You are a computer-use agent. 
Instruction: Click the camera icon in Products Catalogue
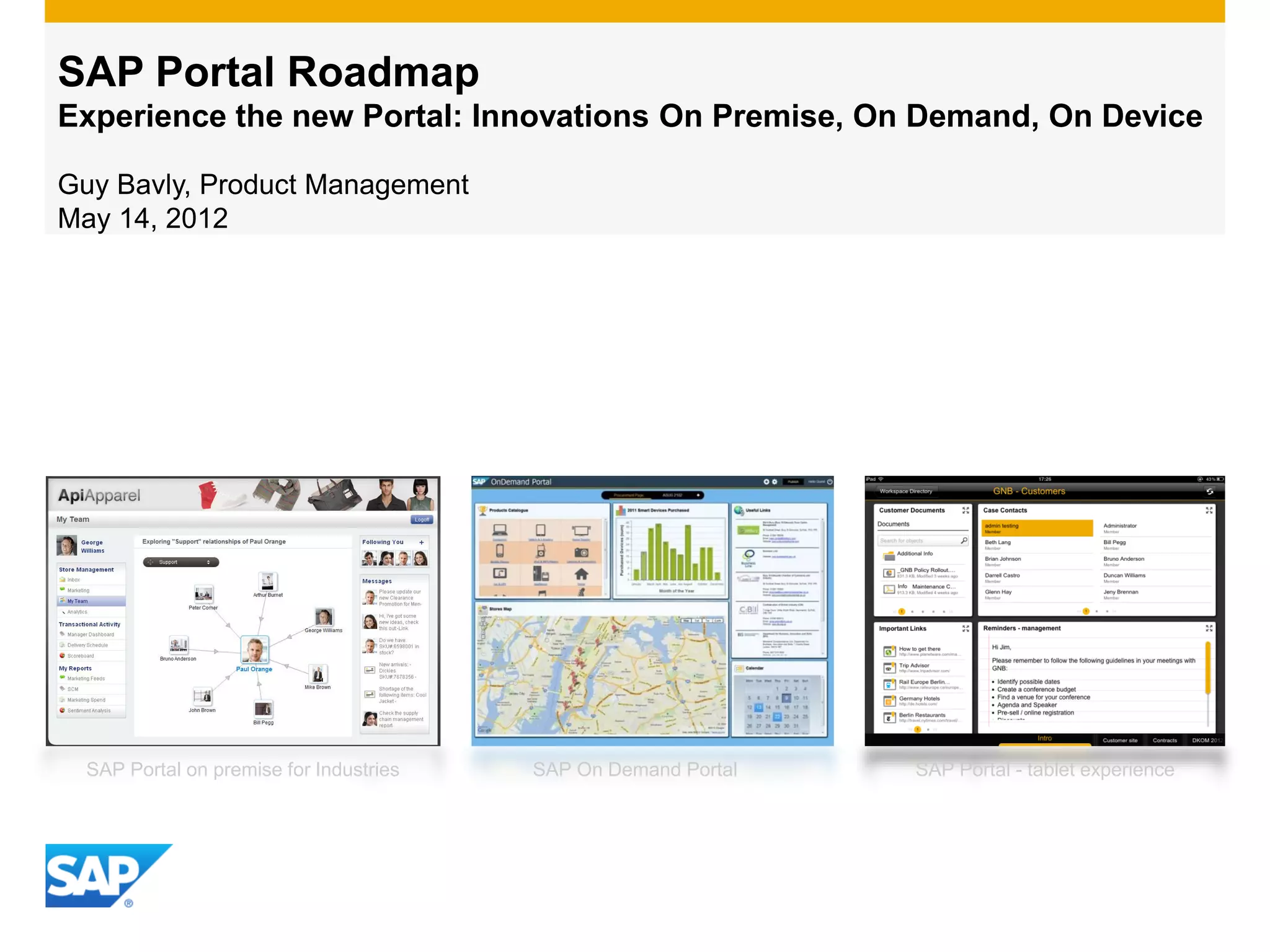pyautogui.click(x=581, y=552)
